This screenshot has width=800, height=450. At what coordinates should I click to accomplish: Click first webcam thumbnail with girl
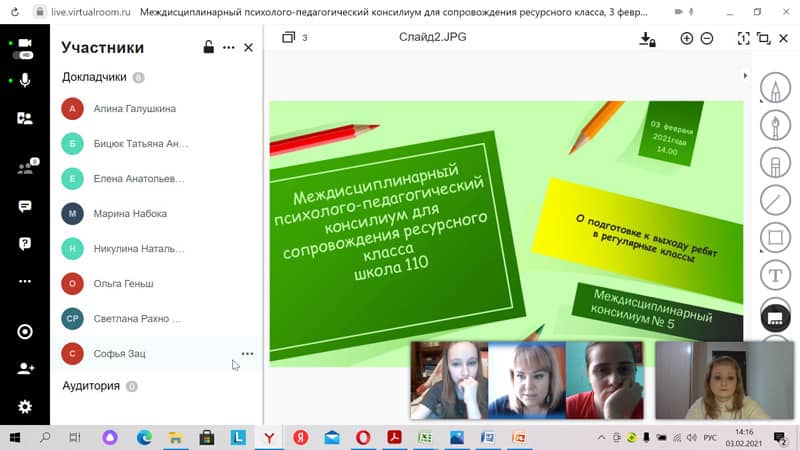tap(449, 381)
